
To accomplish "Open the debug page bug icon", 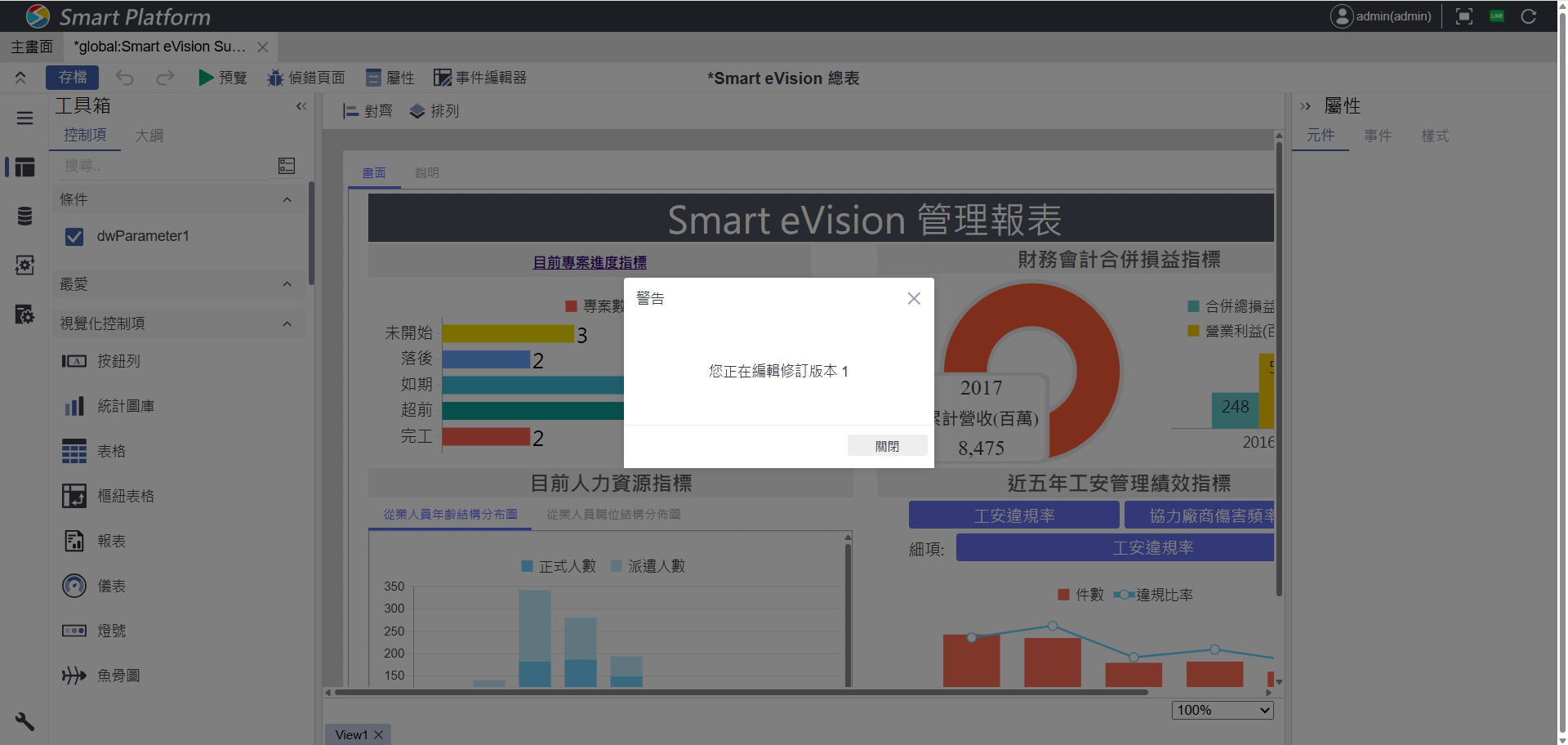I will tap(275, 78).
